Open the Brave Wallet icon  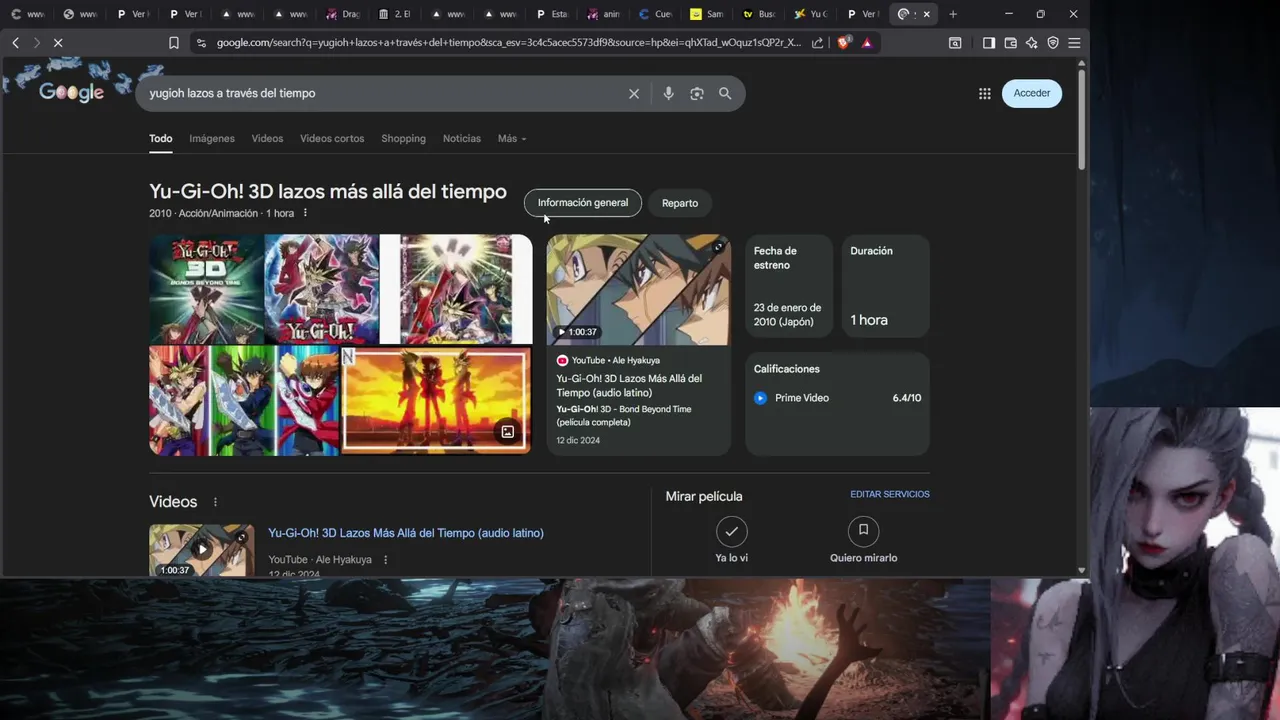click(x=1010, y=43)
